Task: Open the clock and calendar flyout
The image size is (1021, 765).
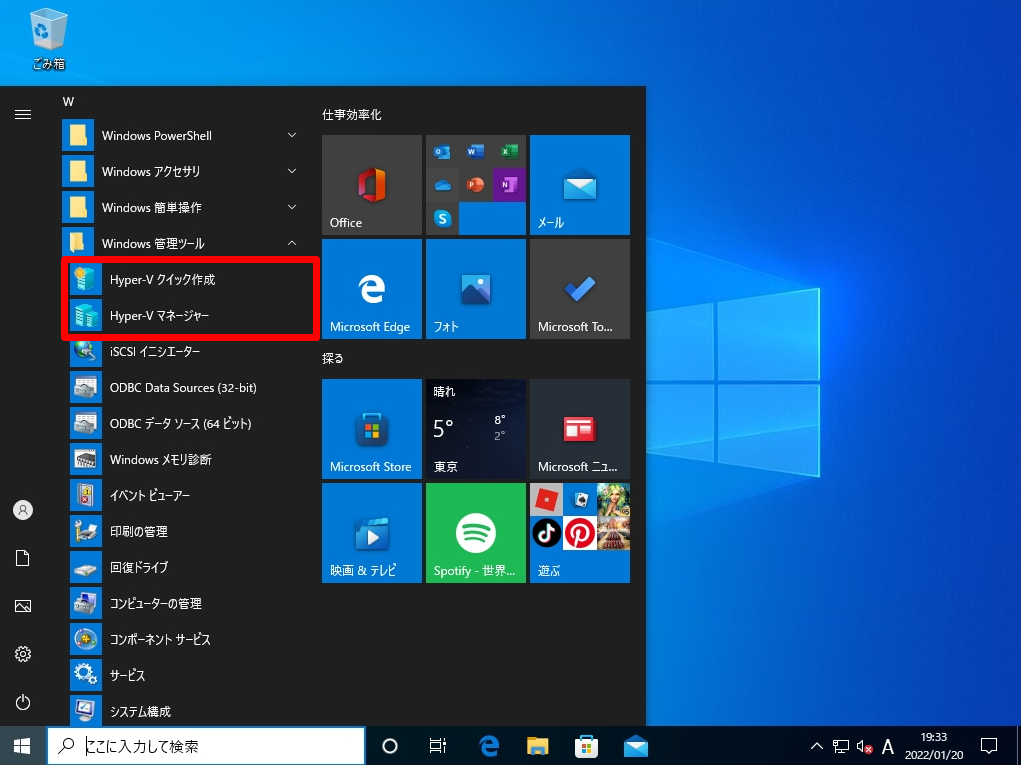Action: [934, 746]
